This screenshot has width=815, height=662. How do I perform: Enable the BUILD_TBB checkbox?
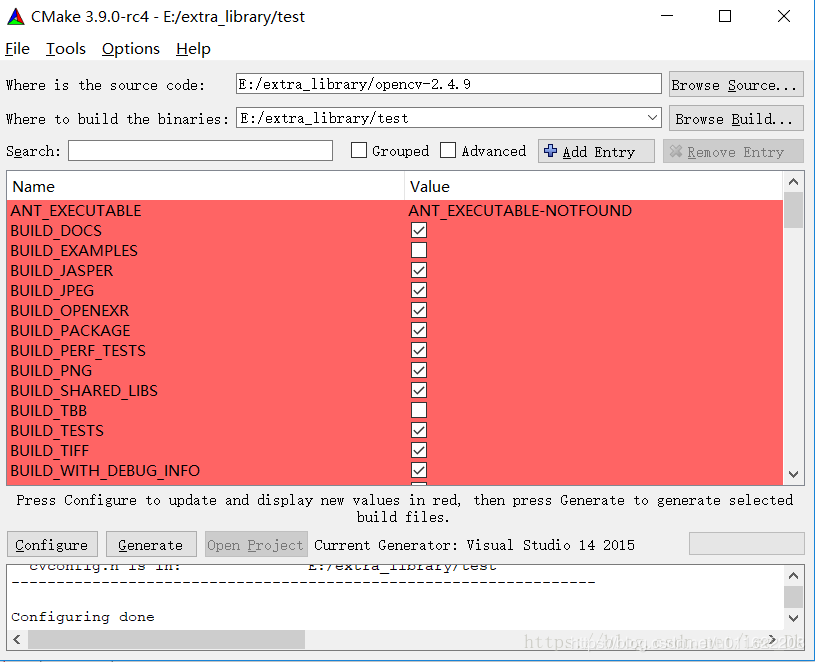click(419, 411)
